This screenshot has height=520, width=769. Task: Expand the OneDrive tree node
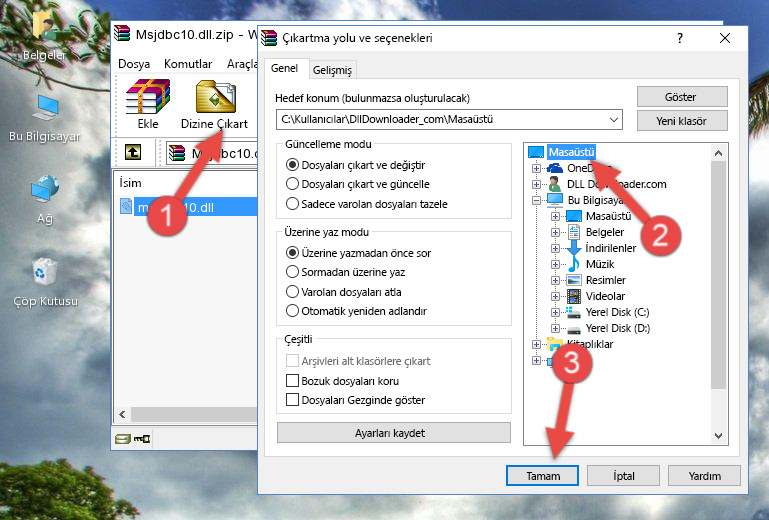(x=536, y=168)
